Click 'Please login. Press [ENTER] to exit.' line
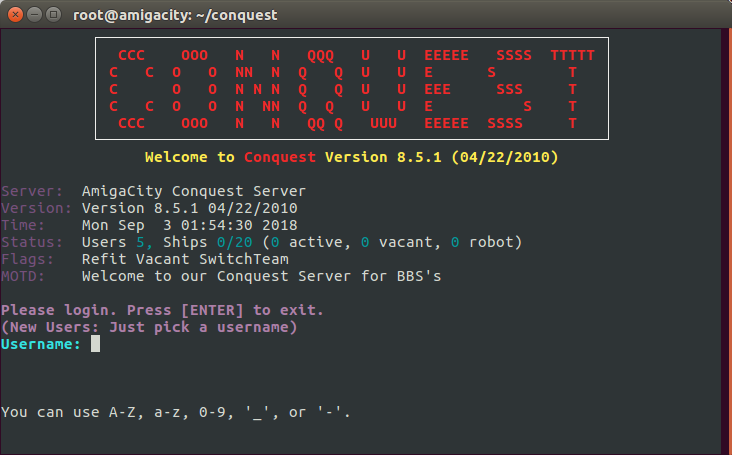Image resolution: width=732 pixels, height=455 pixels. [162, 310]
